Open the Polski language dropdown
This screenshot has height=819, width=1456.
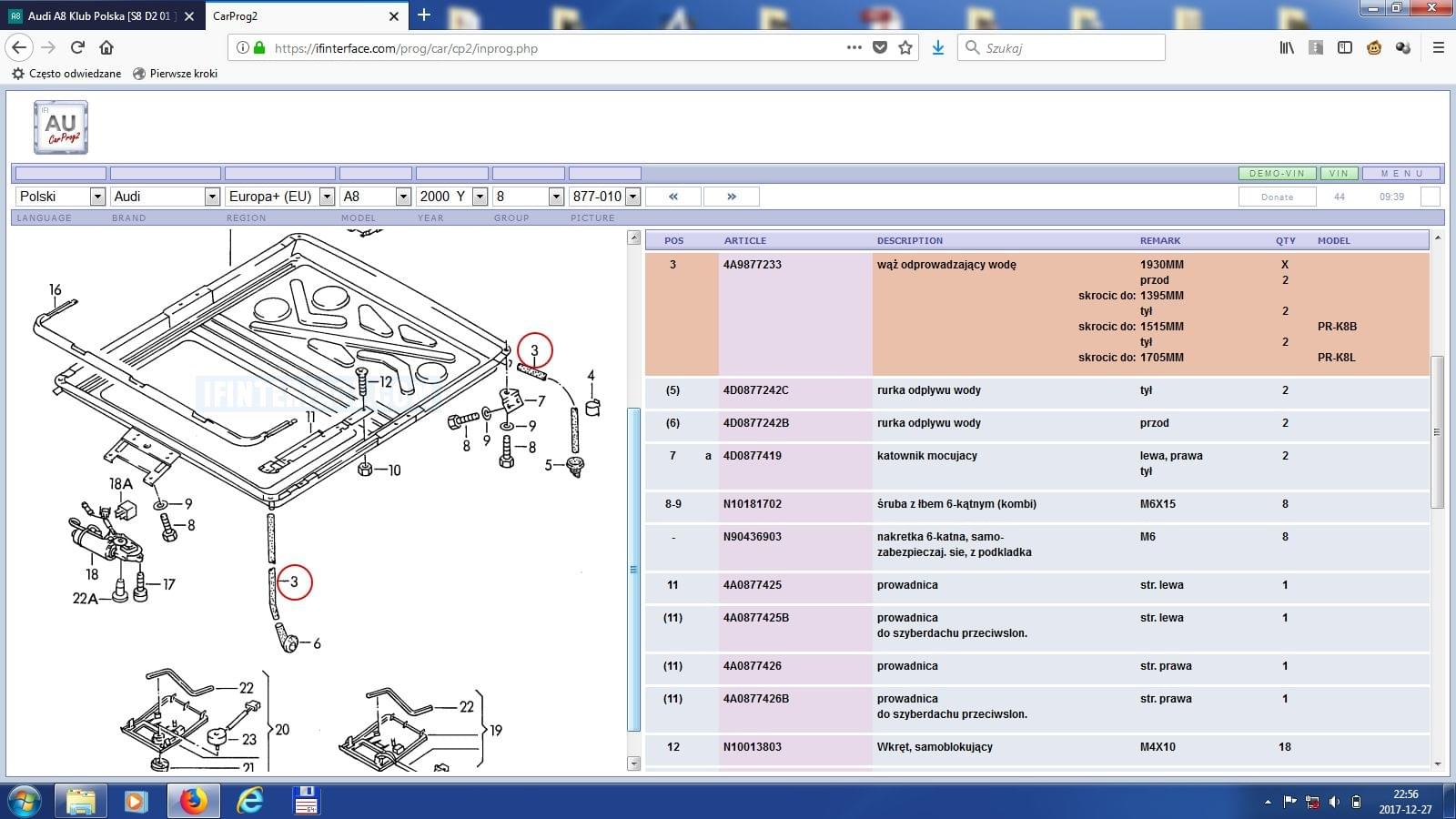pyautogui.click(x=61, y=197)
